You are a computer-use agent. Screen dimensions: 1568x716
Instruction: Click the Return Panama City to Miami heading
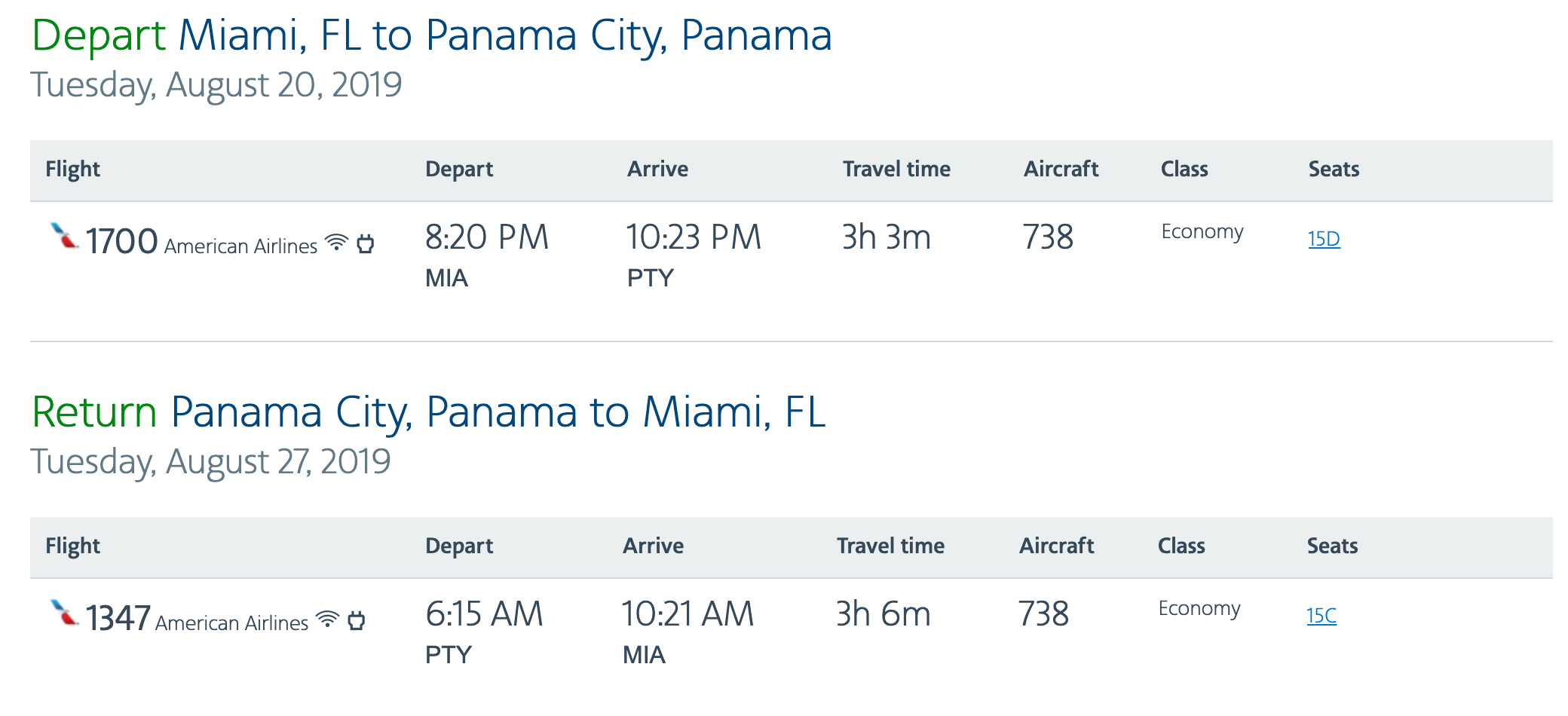pyautogui.click(x=428, y=412)
